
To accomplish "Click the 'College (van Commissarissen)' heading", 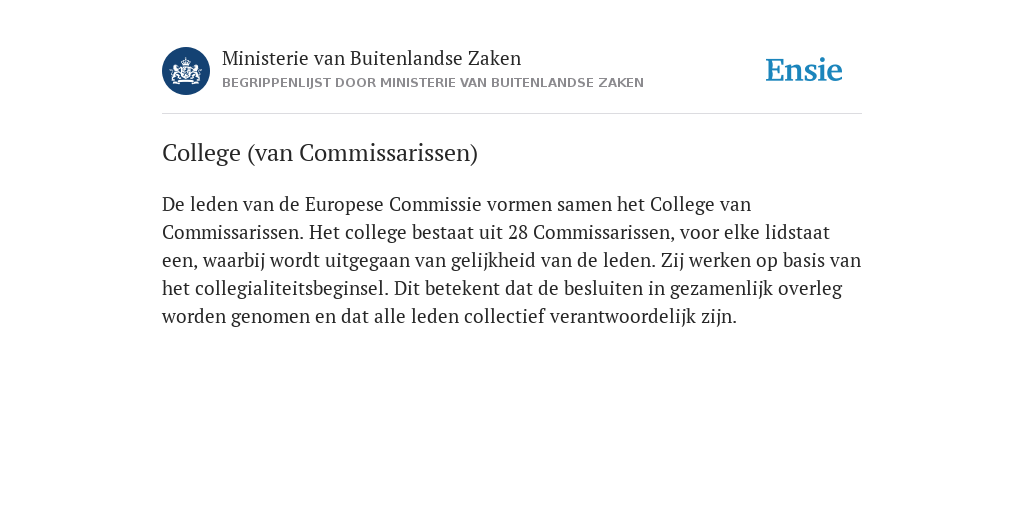I will (320, 153).
